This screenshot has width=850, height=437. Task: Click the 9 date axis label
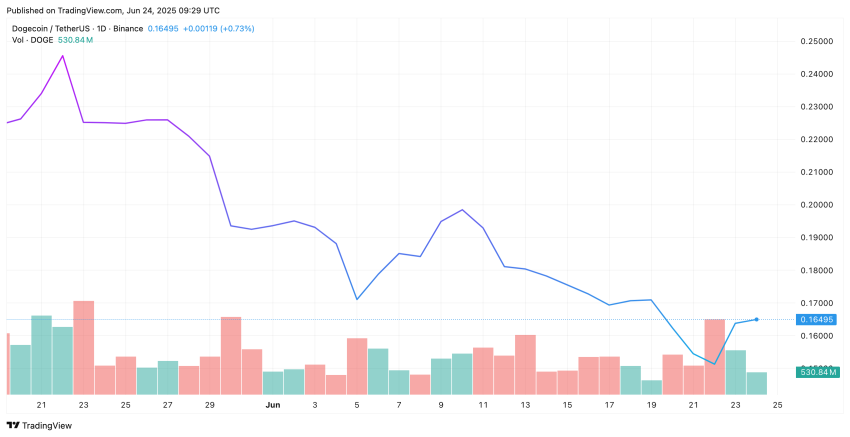click(441, 404)
